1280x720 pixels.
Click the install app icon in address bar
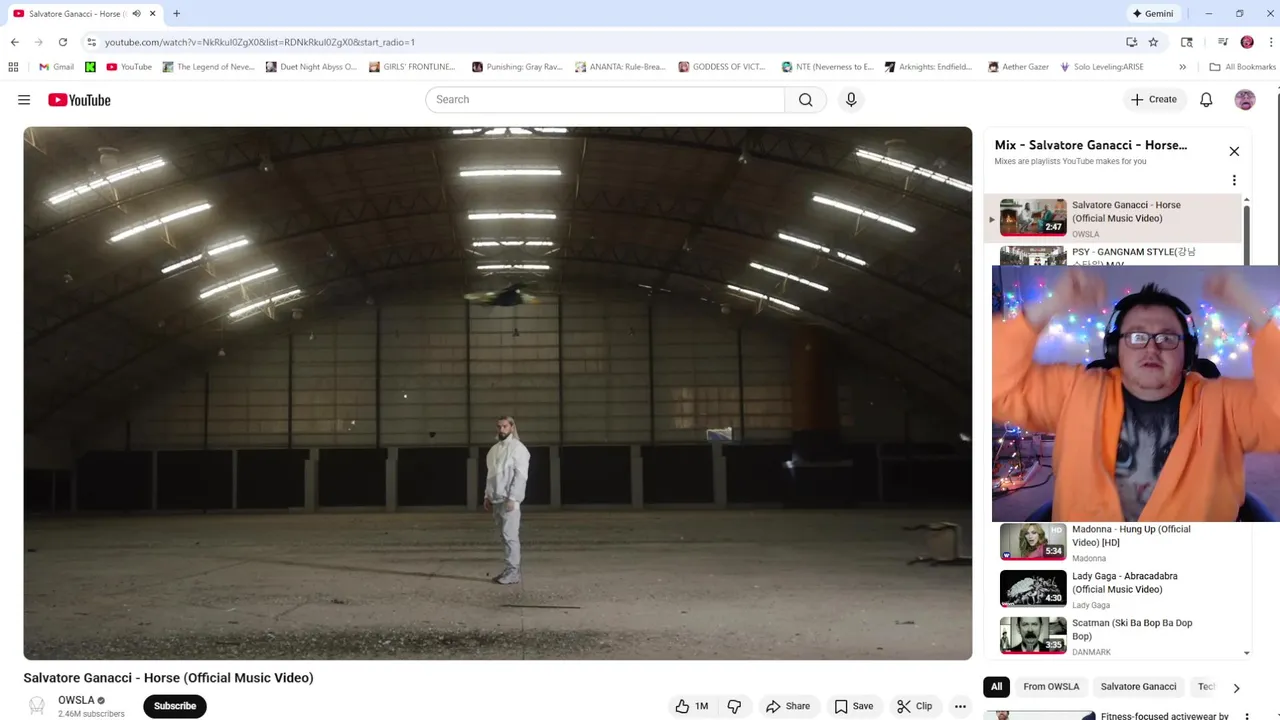[1131, 42]
